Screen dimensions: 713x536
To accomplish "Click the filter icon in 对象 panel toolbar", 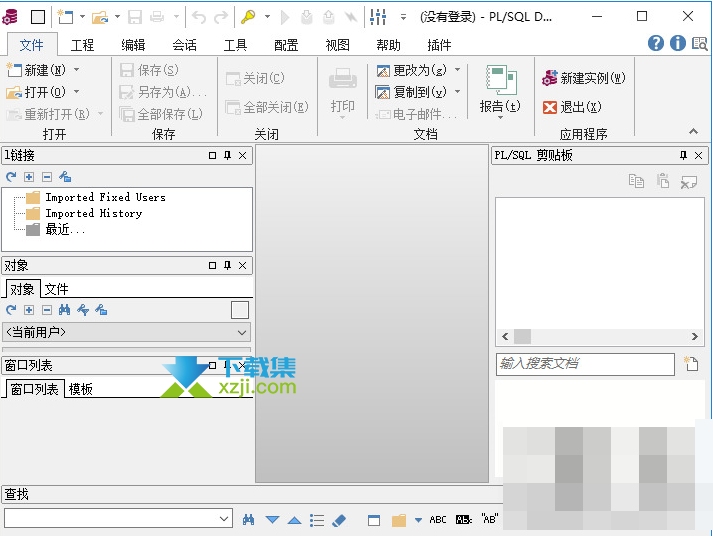I will coord(83,310).
